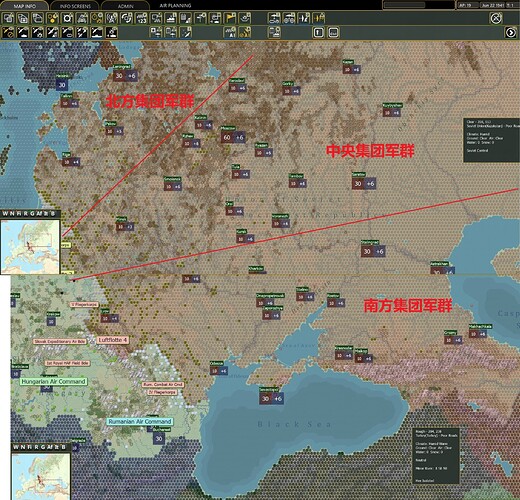Screen dimensions: 520x500
Task: Click the yellow flag icon in toolbar
Action: pyautogui.click(x=230, y=18)
